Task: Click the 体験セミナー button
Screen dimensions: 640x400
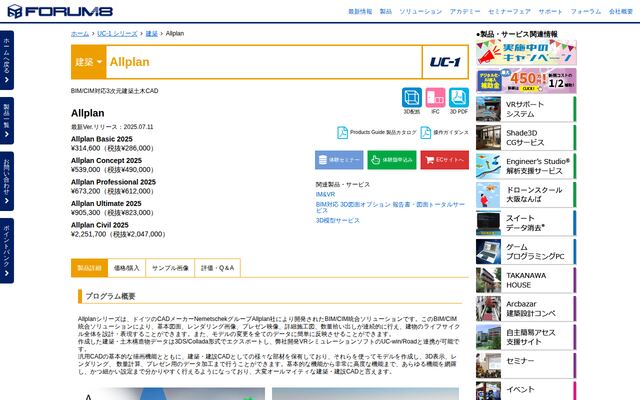Action: 339,160
